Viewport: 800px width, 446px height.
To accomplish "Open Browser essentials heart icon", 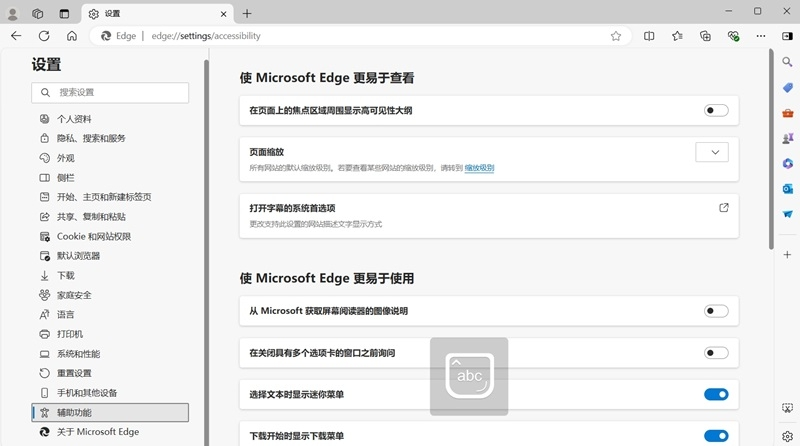I will pyautogui.click(x=733, y=36).
